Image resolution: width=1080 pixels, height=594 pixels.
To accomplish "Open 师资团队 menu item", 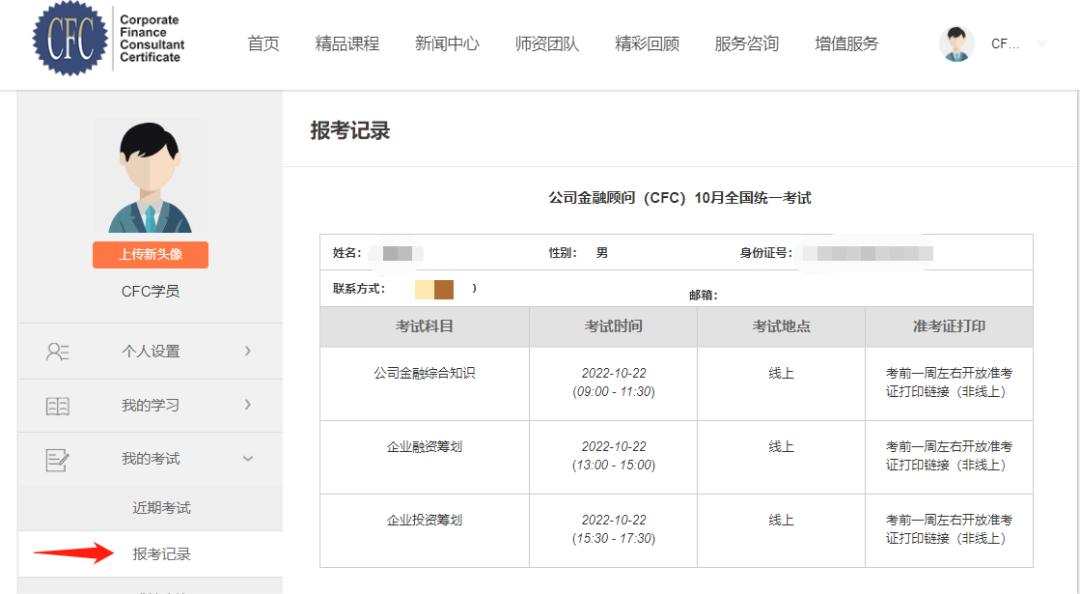I will (x=547, y=43).
